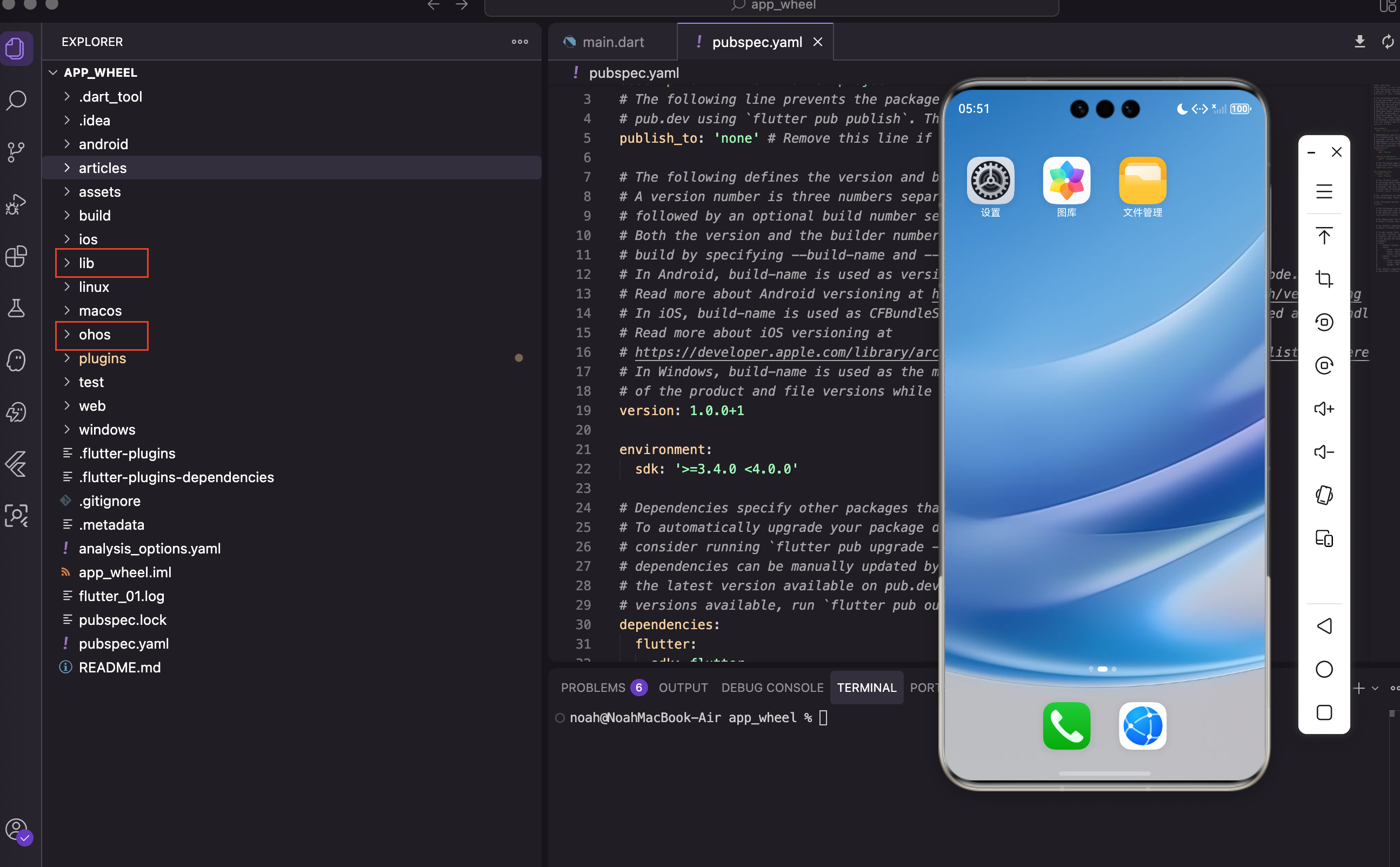This screenshot has width=1400, height=867.
Task: Open the Testing flask view
Action: click(17, 308)
